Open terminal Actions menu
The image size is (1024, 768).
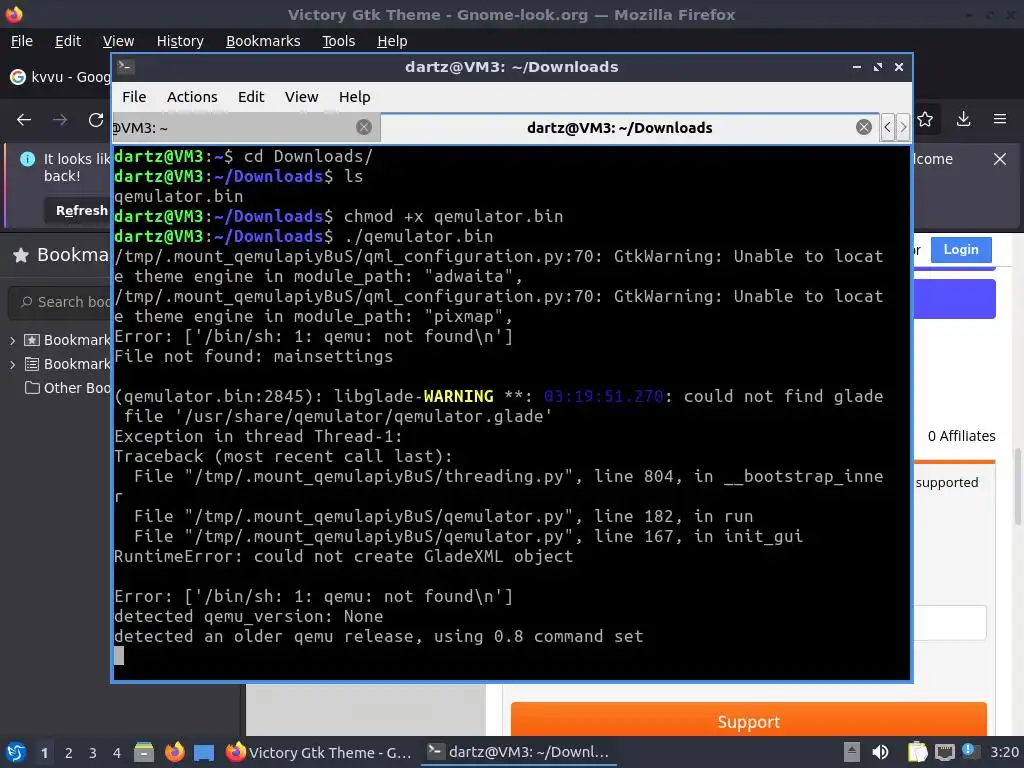(x=192, y=97)
